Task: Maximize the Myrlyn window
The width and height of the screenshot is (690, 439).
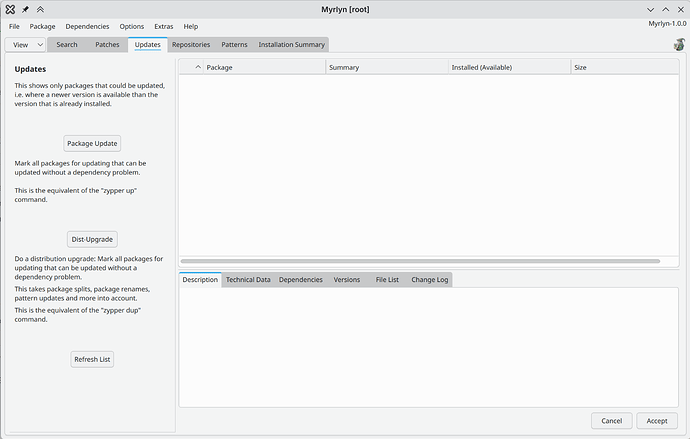Action: [664, 9]
